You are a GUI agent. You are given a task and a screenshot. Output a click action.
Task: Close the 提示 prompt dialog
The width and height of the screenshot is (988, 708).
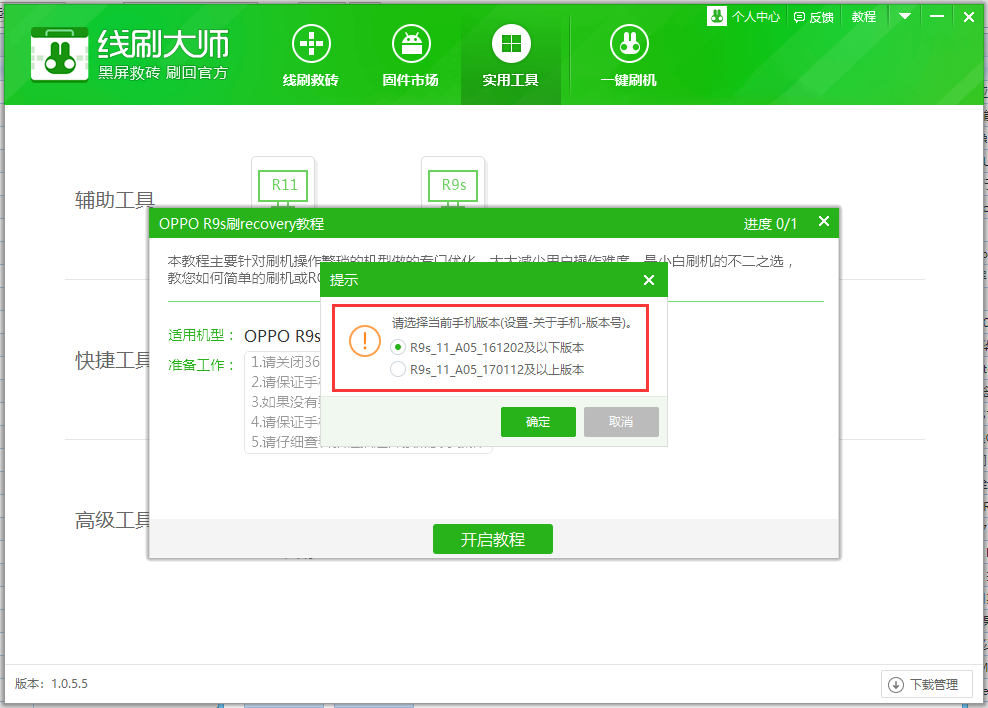(x=649, y=280)
